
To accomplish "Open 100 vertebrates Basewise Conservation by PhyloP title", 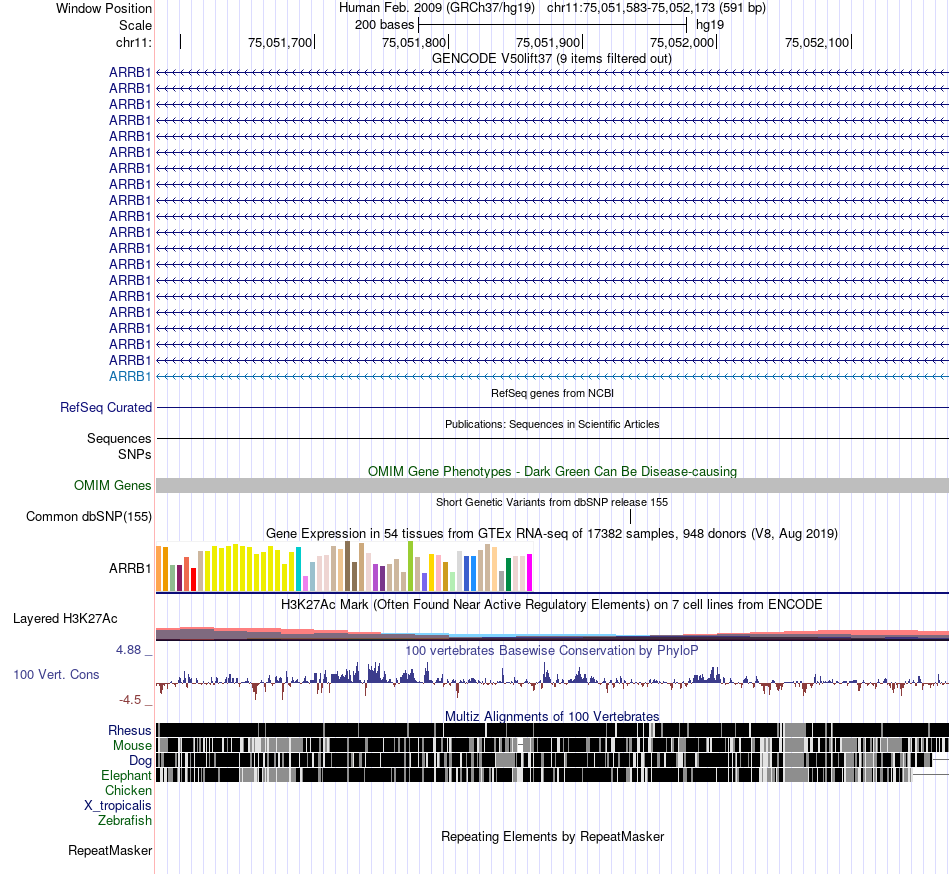I will click(552, 651).
